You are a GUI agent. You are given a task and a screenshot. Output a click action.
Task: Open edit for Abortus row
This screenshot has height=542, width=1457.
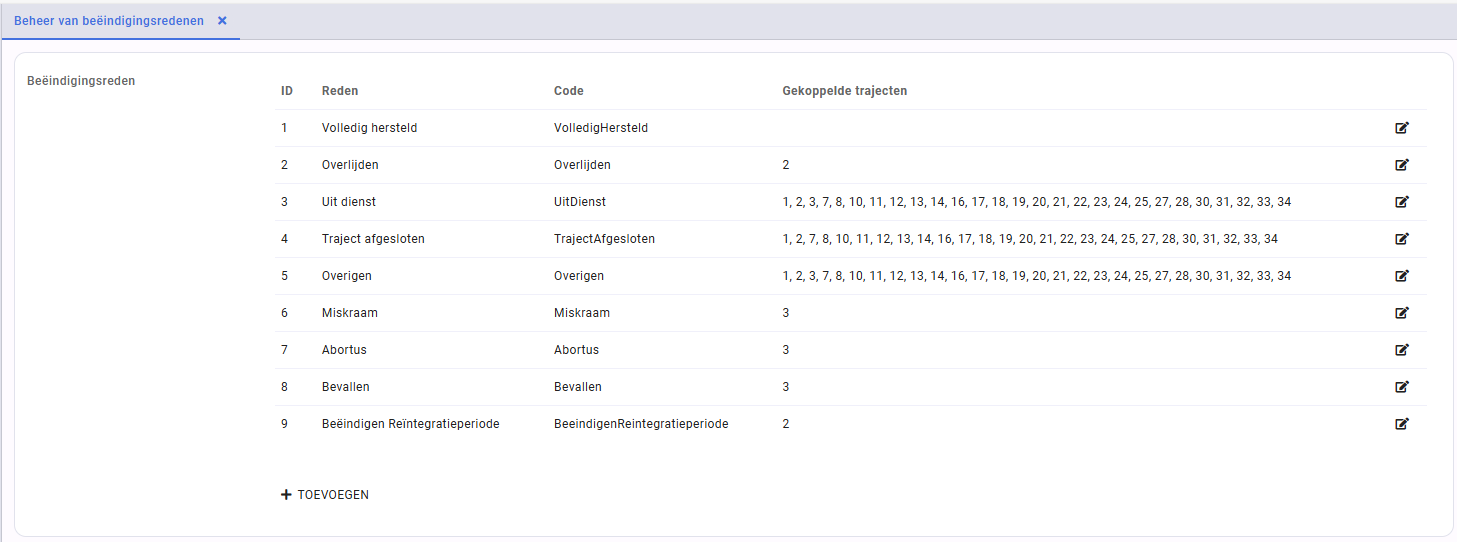click(x=1402, y=350)
